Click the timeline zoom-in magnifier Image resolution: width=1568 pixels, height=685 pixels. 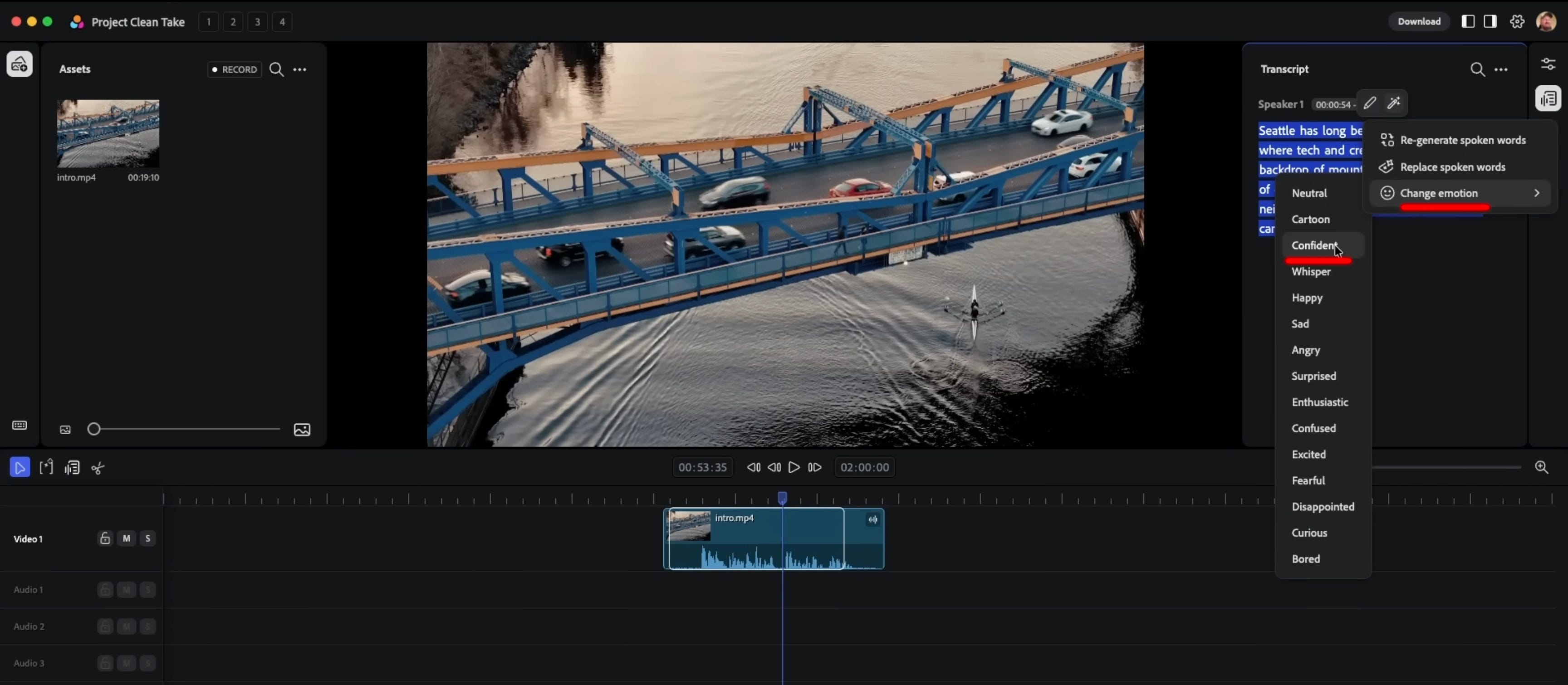1541,467
